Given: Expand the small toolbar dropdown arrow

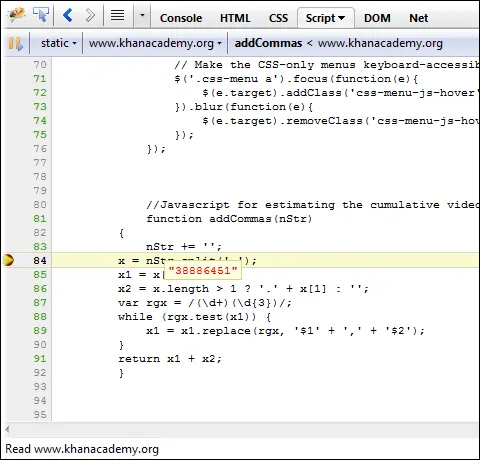Looking at the screenshot, I should (142, 15).
